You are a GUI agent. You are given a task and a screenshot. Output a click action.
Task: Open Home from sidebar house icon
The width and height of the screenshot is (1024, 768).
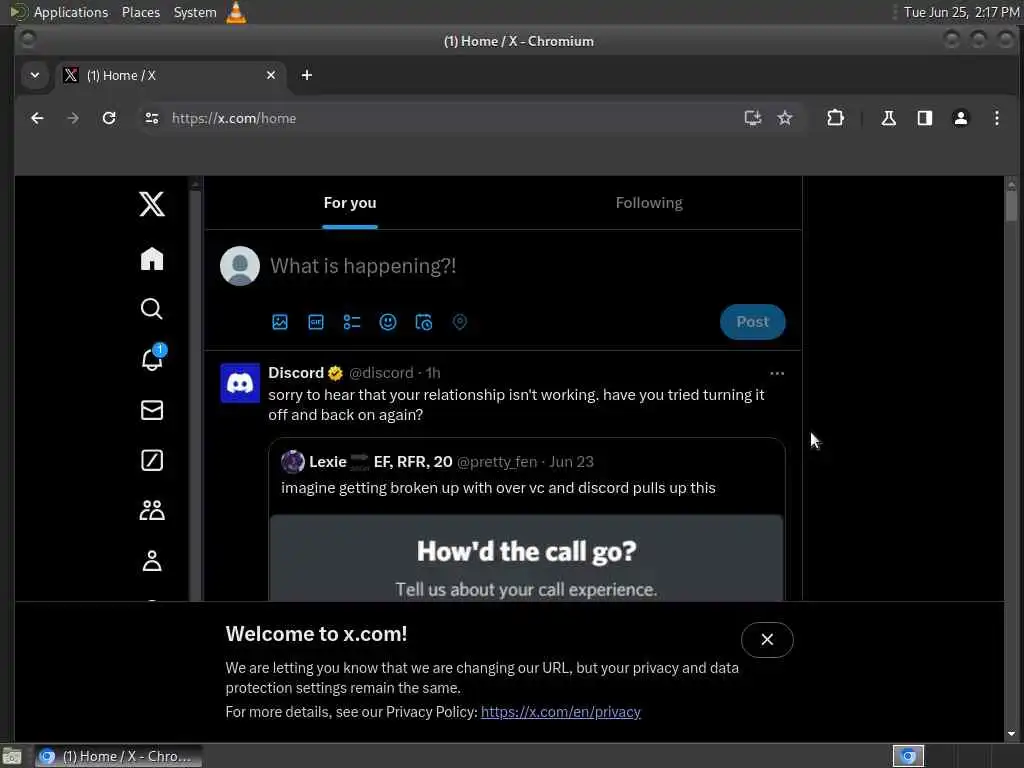tap(152, 259)
